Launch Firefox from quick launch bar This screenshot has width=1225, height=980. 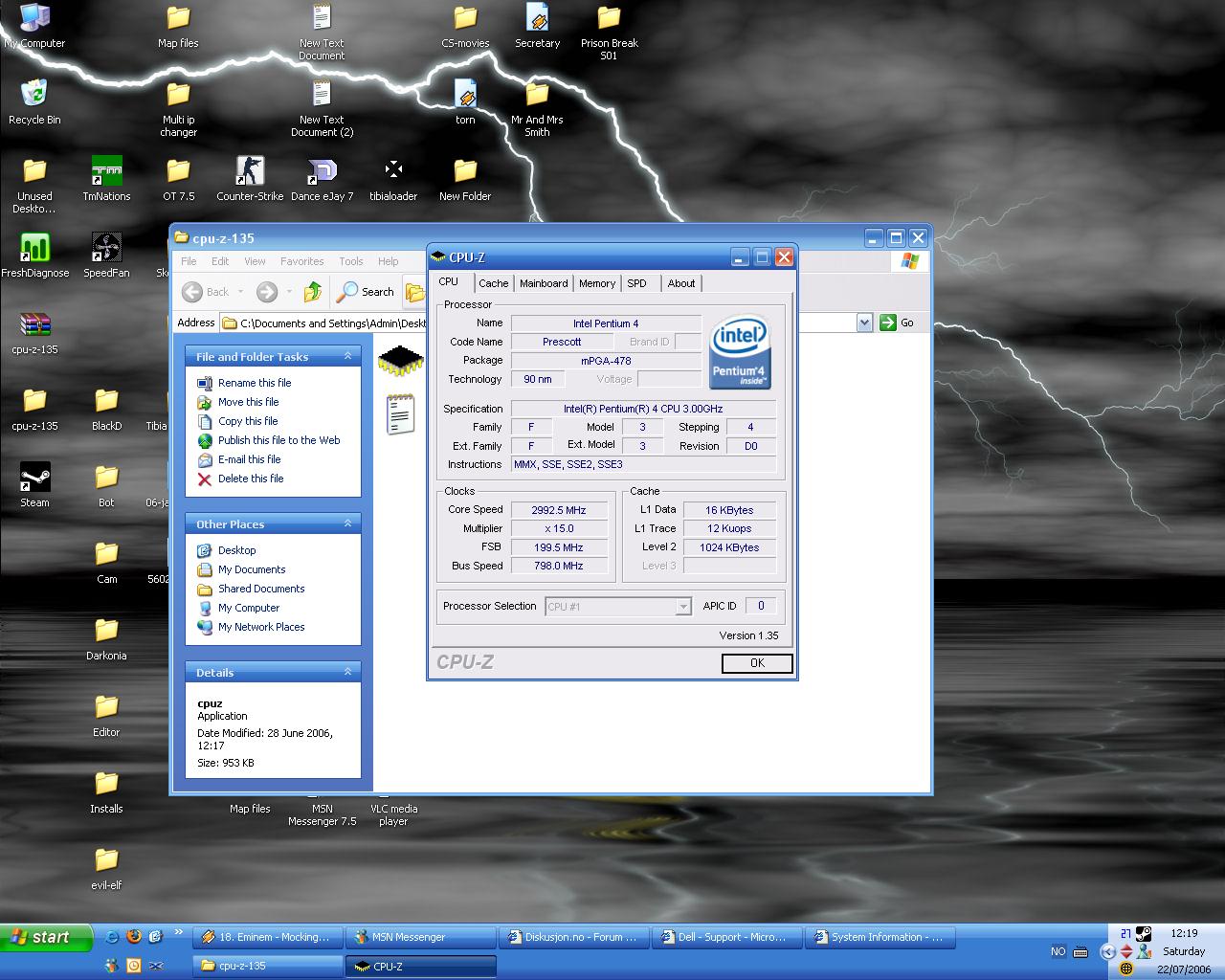(x=133, y=937)
